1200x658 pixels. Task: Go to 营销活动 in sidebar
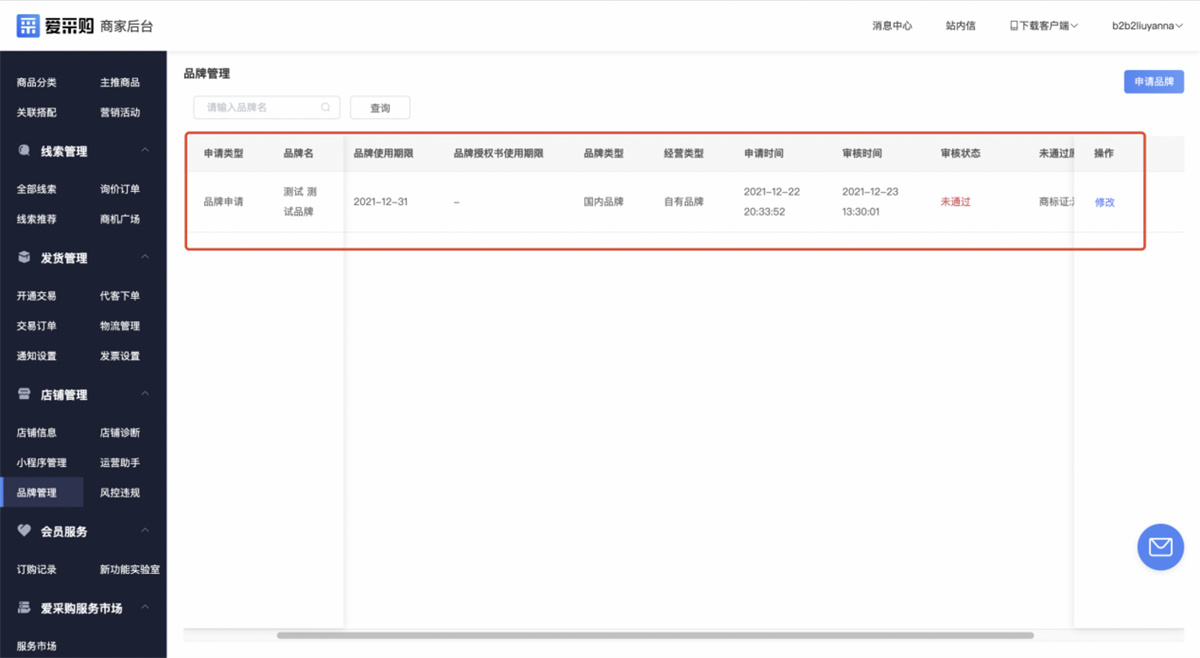tap(120, 113)
